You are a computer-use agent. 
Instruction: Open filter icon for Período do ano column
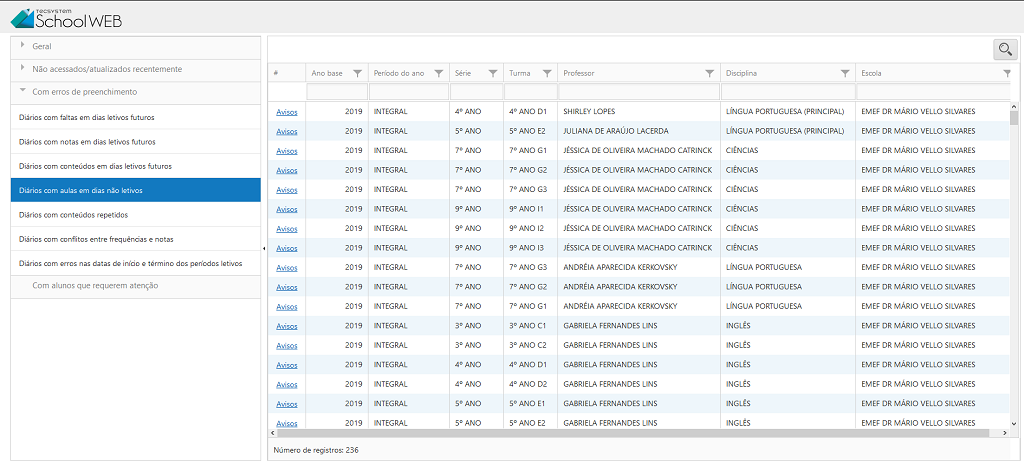[439, 73]
